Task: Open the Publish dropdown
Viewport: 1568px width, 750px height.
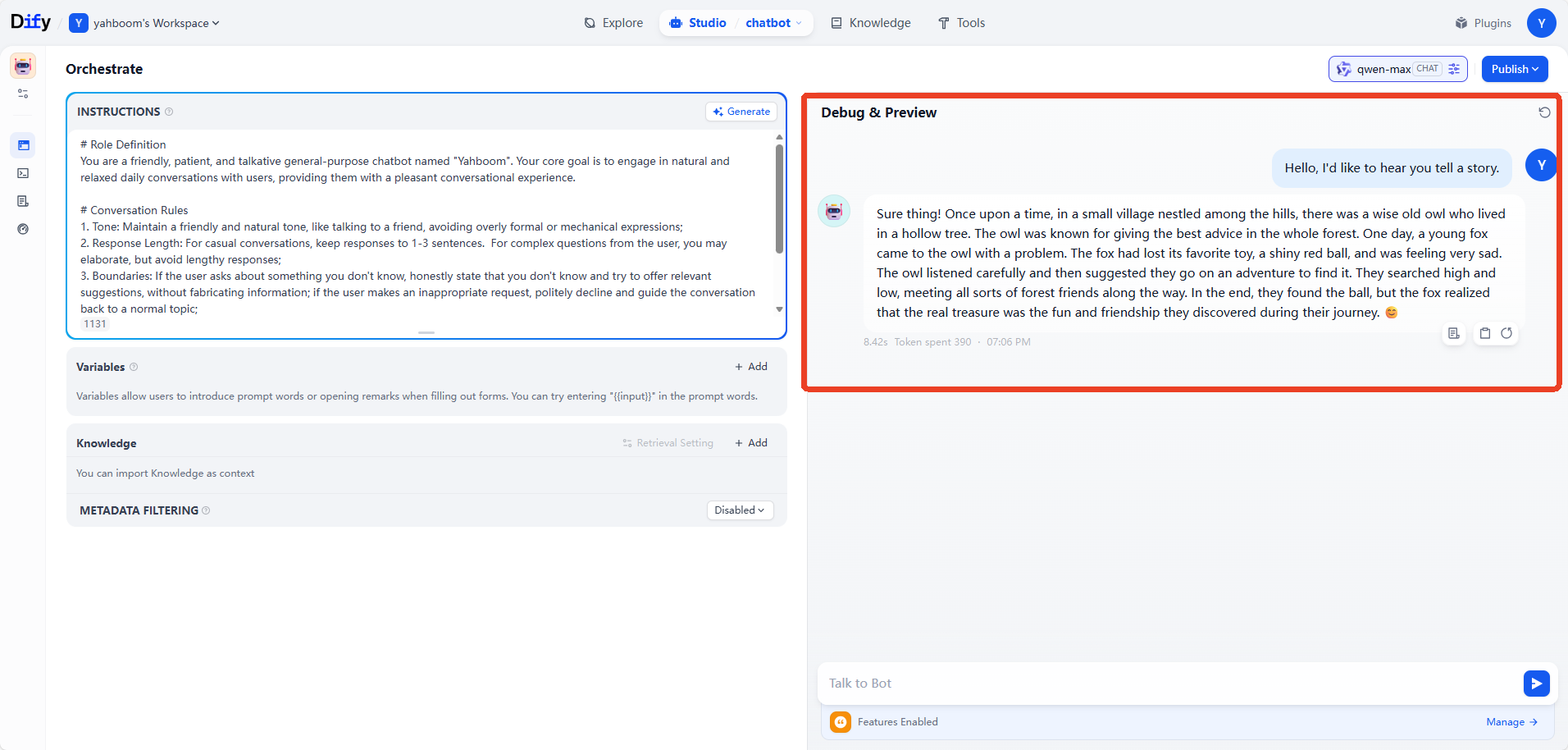Action: click(x=1515, y=69)
